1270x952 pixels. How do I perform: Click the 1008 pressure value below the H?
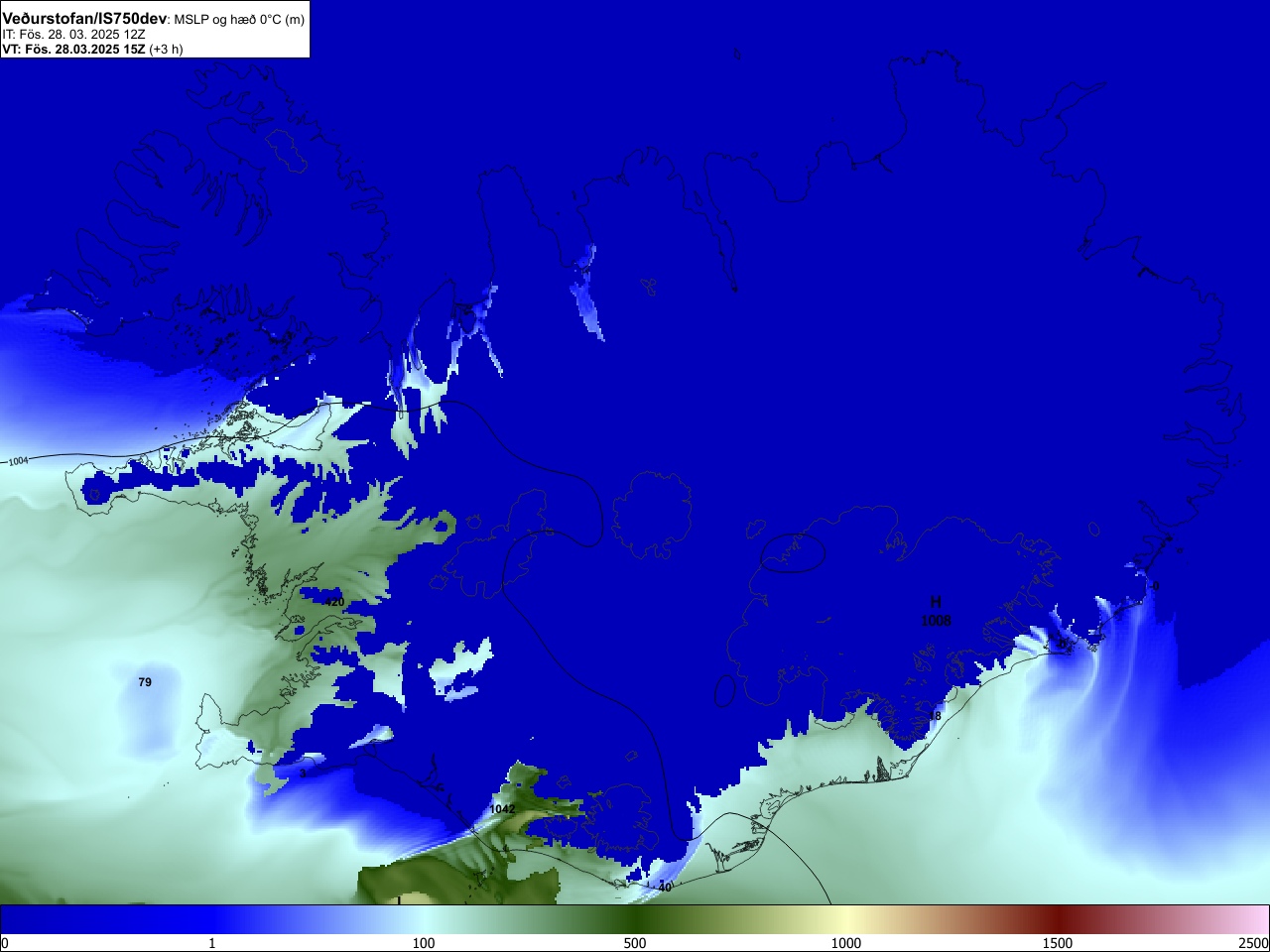[x=936, y=621]
